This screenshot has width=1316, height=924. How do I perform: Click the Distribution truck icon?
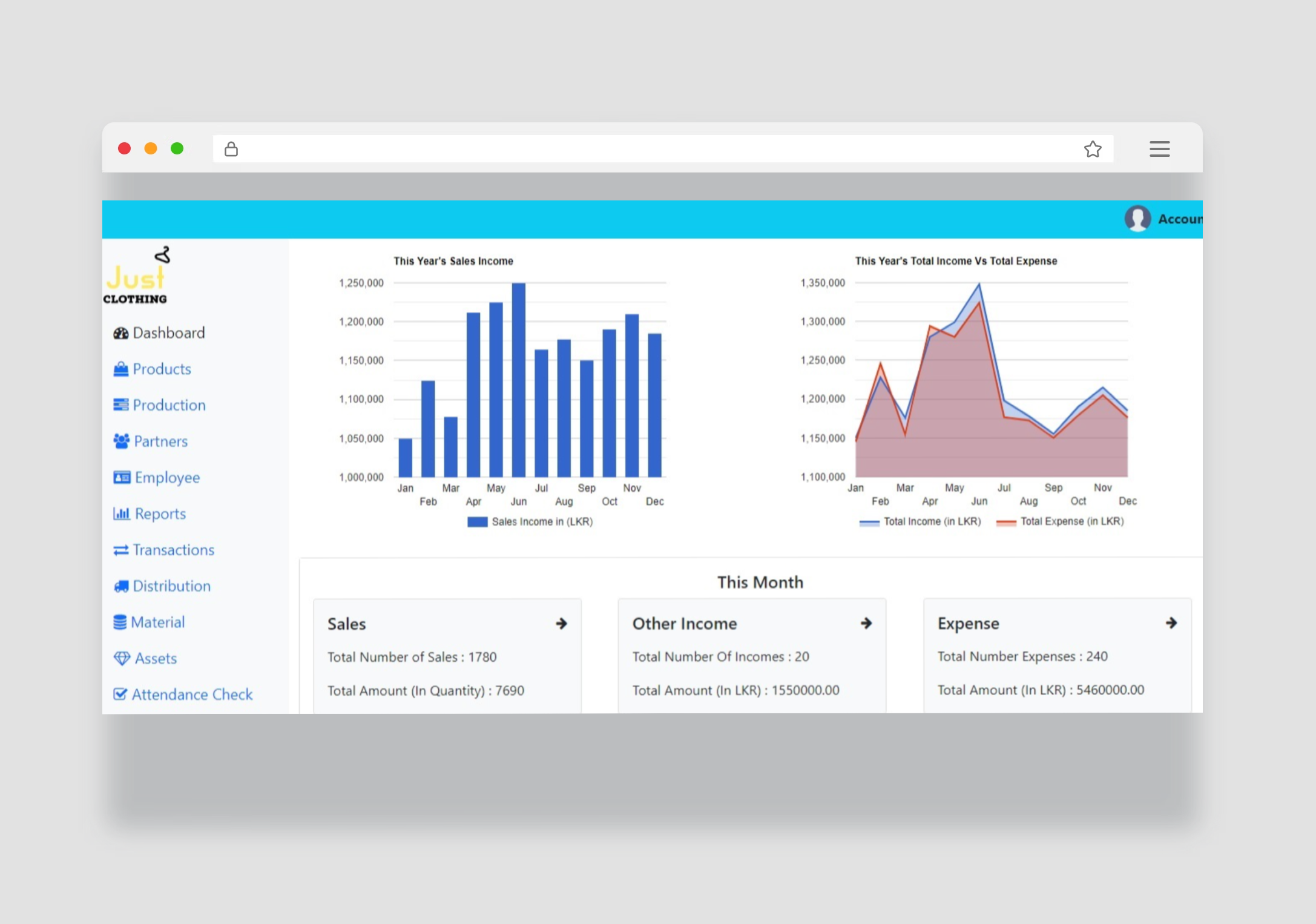point(121,586)
